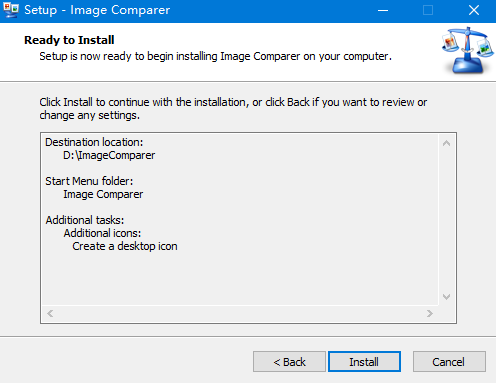Click the balance scales Image Comparer logo

click(467, 51)
